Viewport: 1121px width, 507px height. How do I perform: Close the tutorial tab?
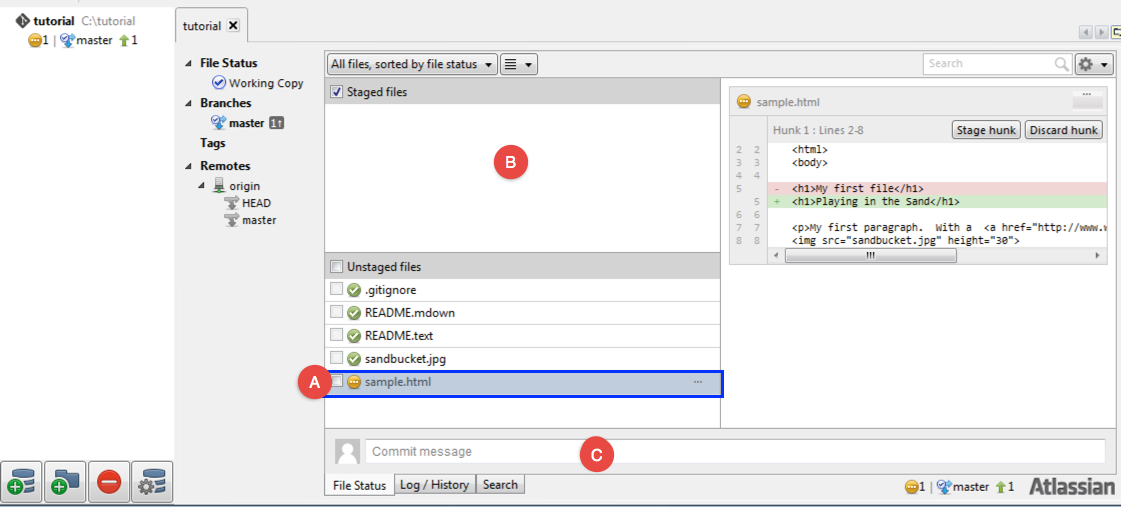234,26
